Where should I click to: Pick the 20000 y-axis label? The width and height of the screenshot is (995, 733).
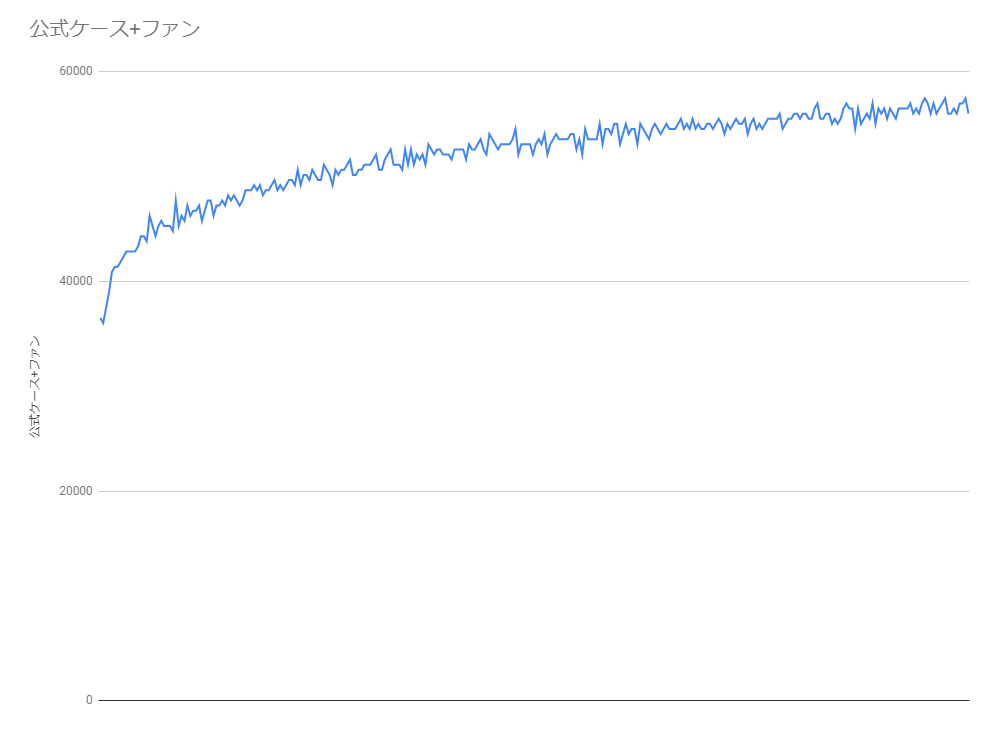click(x=76, y=491)
